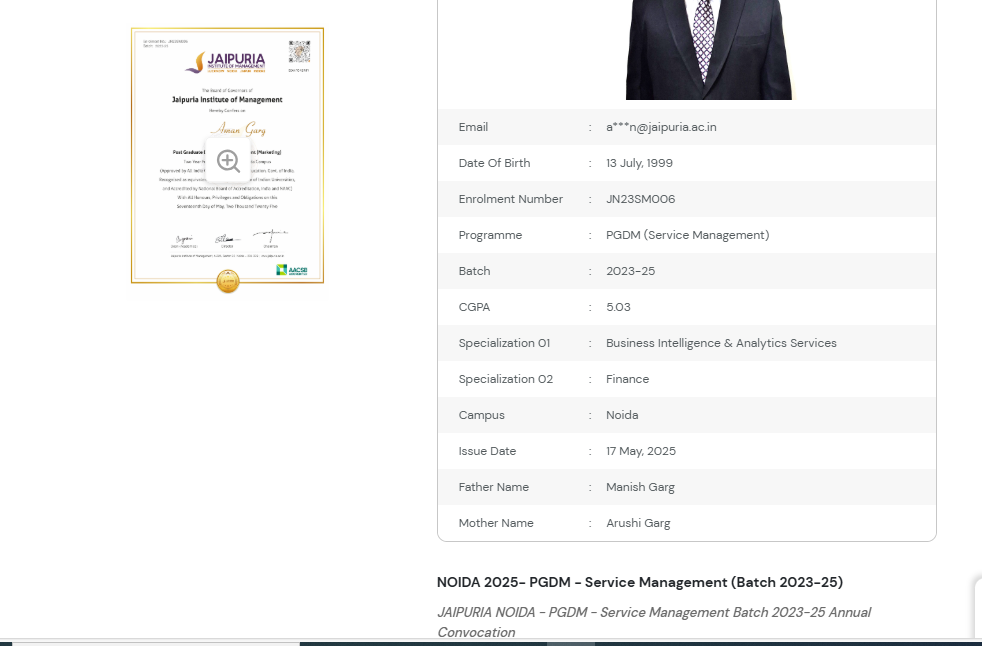Click the issue date 17 May, 2025
The width and height of the screenshot is (982, 646).
pos(640,451)
